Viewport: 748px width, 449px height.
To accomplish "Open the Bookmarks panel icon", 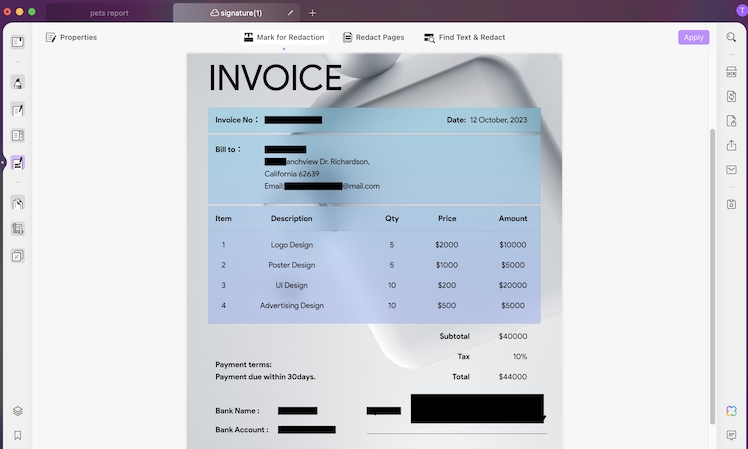I will point(18,436).
